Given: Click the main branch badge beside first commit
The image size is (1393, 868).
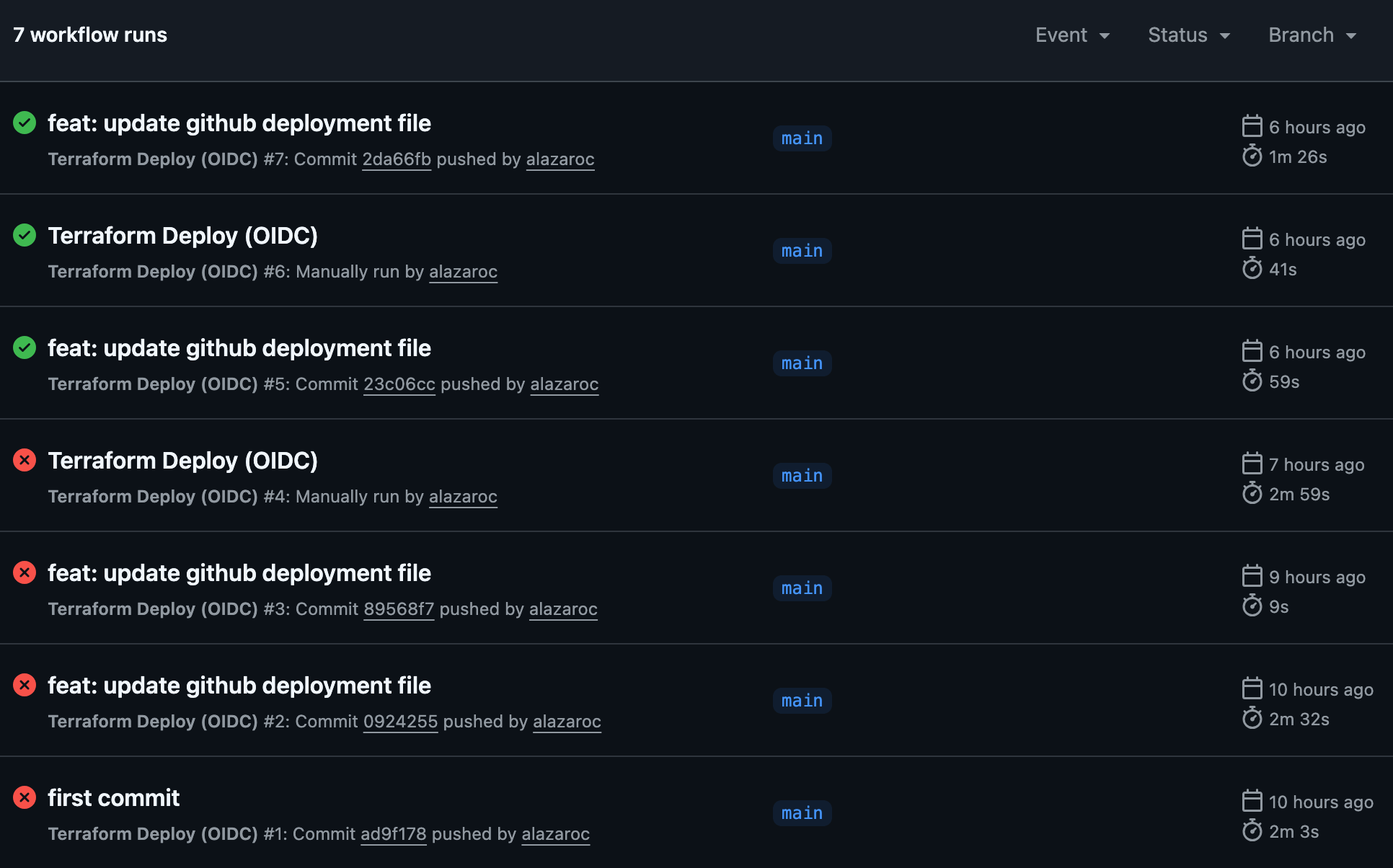Looking at the screenshot, I should (802, 812).
